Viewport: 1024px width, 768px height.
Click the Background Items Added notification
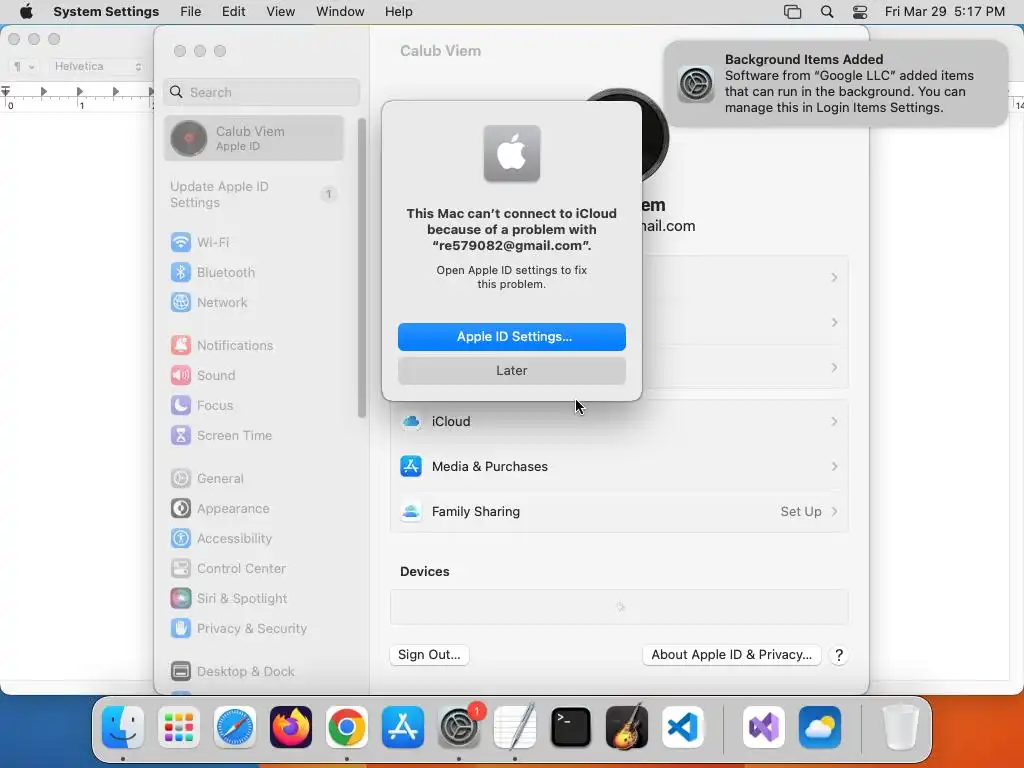click(835, 84)
